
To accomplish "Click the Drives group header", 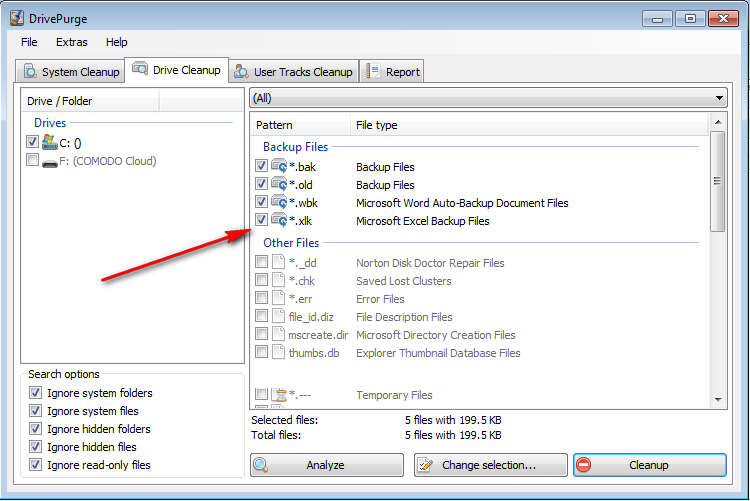I will [x=50, y=123].
